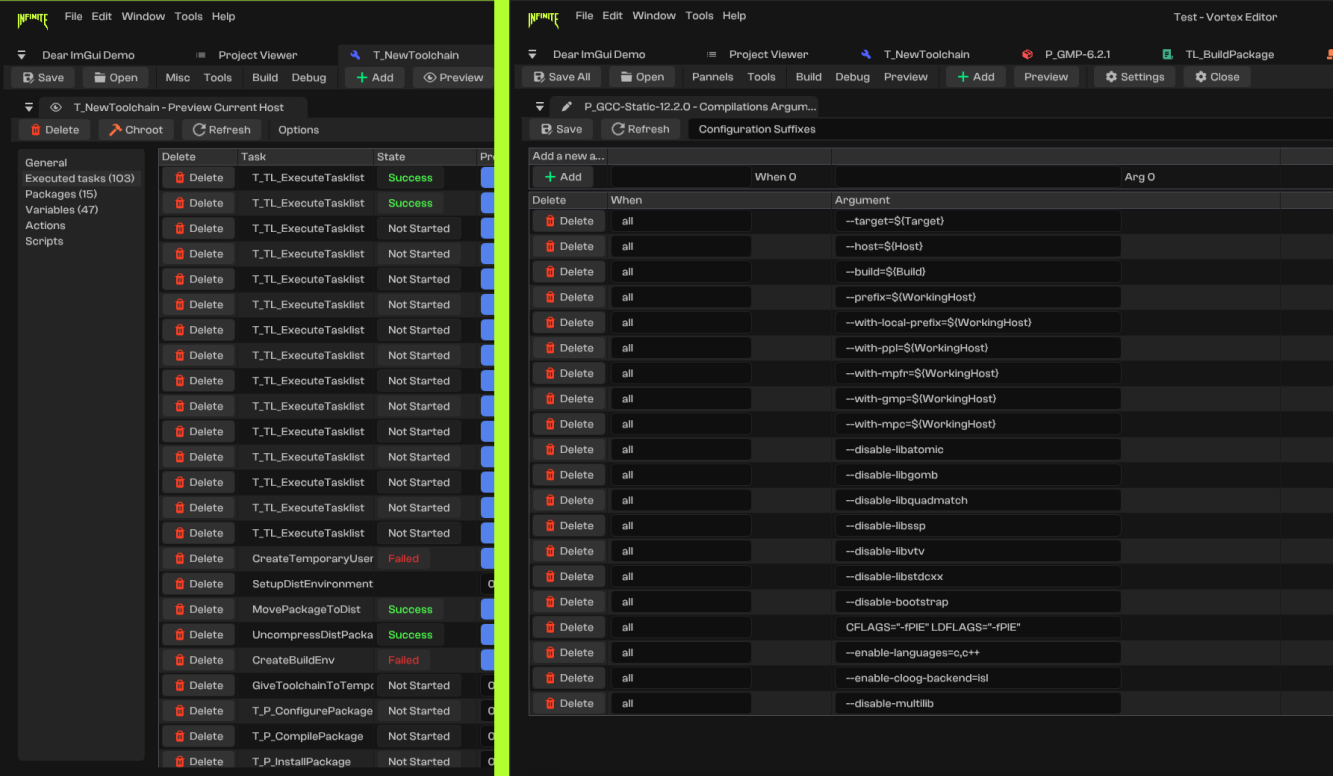The height and width of the screenshot is (776, 1333).
Task: Delete the --disable-bootstrap argument row
Action: click(x=567, y=602)
